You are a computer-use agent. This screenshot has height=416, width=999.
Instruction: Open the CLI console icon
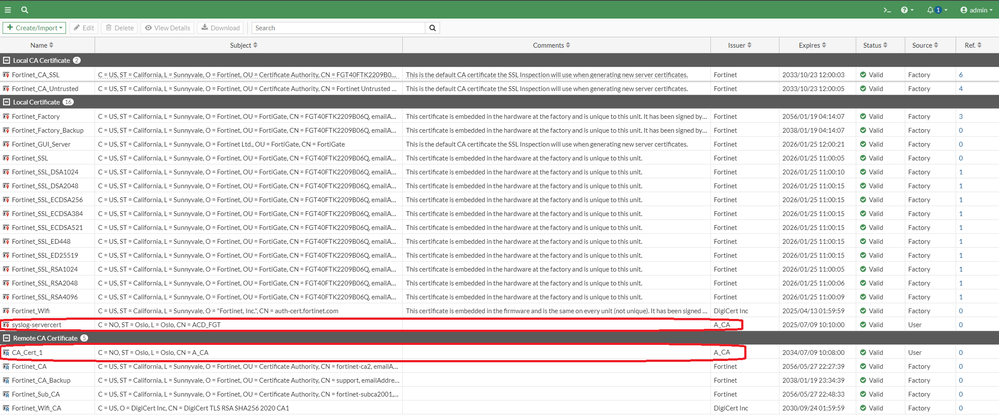[x=886, y=10]
